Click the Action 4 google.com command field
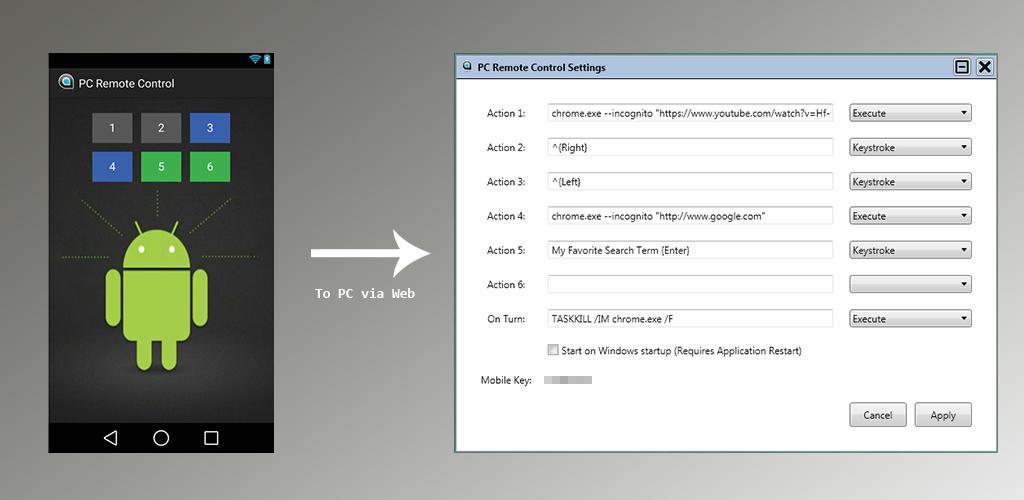Viewport: 1024px width, 500px height. point(690,216)
